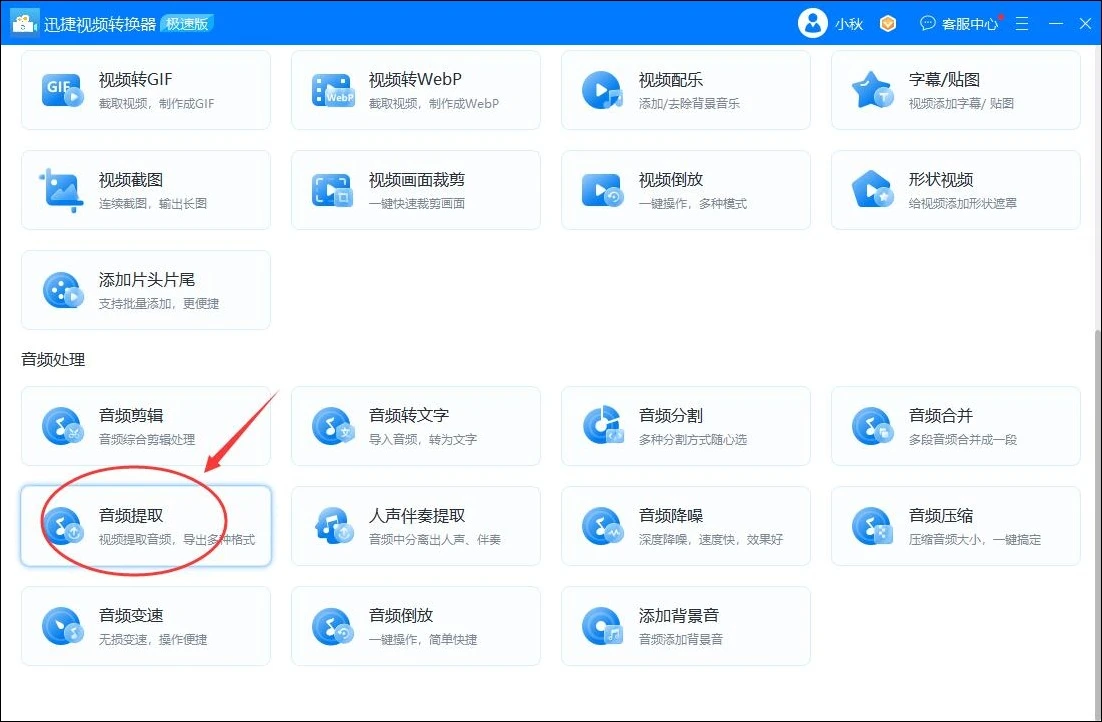This screenshot has height=722, width=1102.
Task: Launch 音频转文字 audio to text
Action: click(416, 425)
